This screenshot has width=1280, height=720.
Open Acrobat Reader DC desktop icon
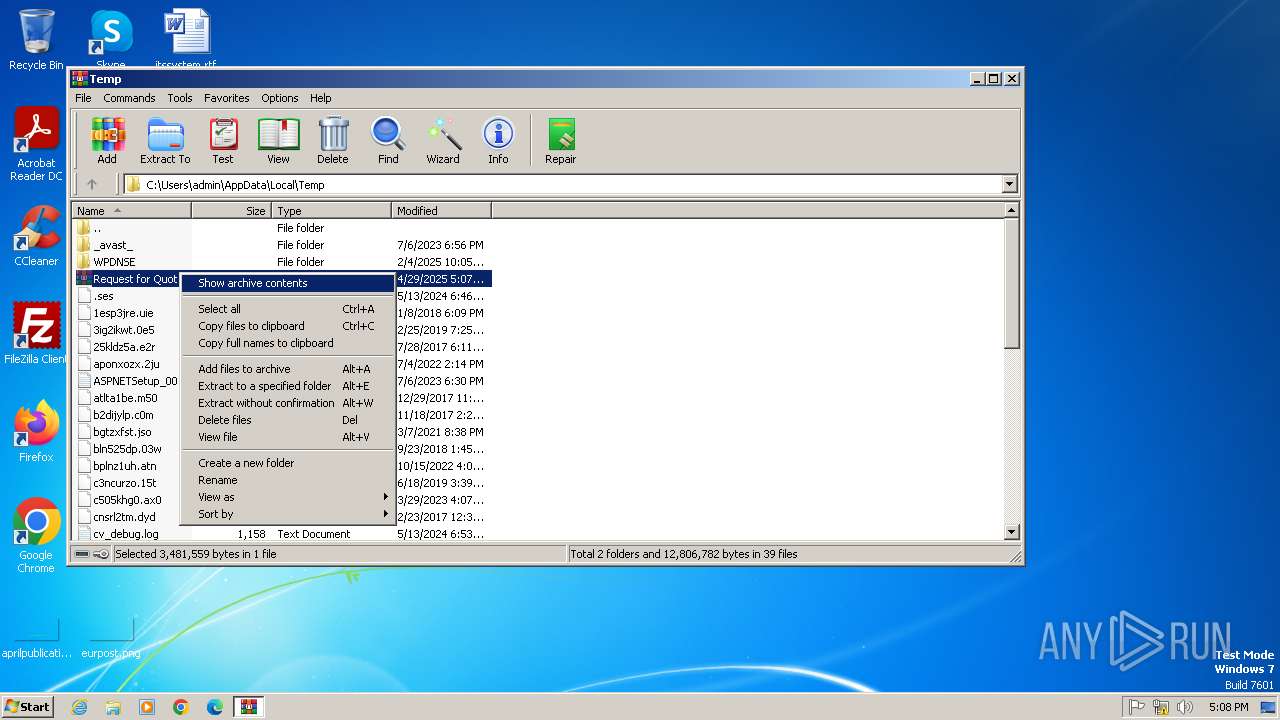coord(36,144)
